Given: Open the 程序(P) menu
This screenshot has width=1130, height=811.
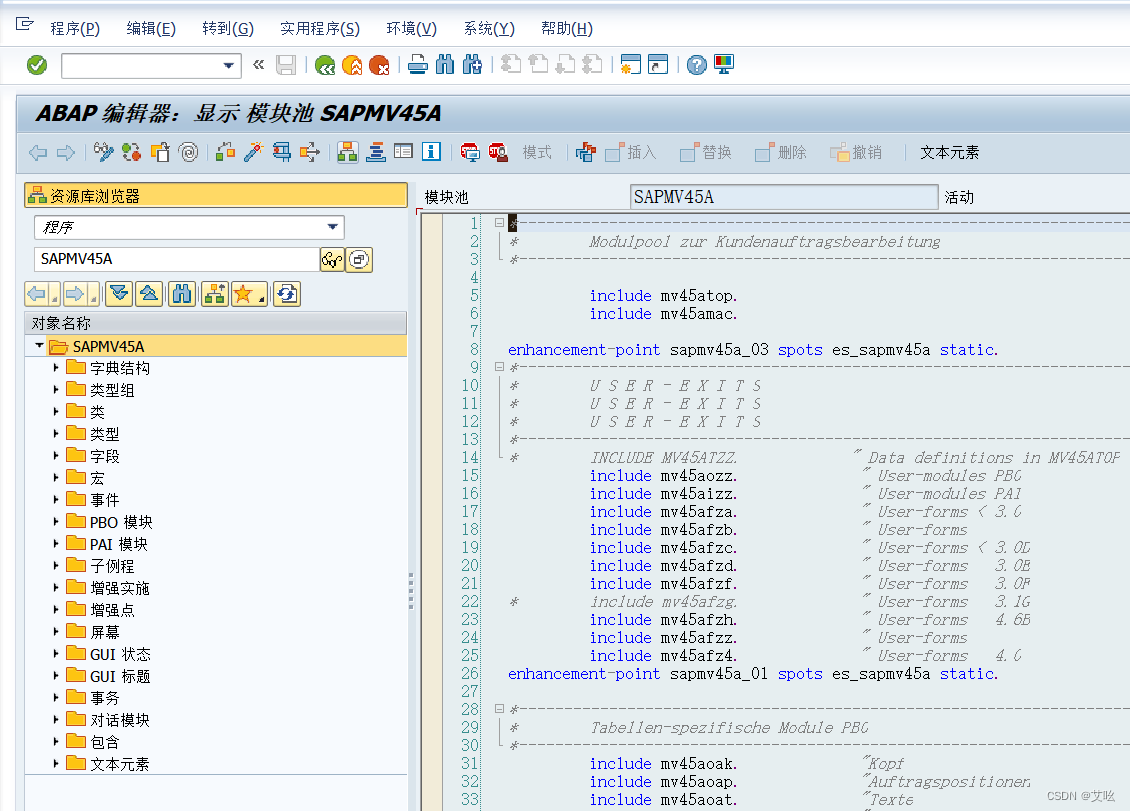Looking at the screenshot, I should 74,29.
